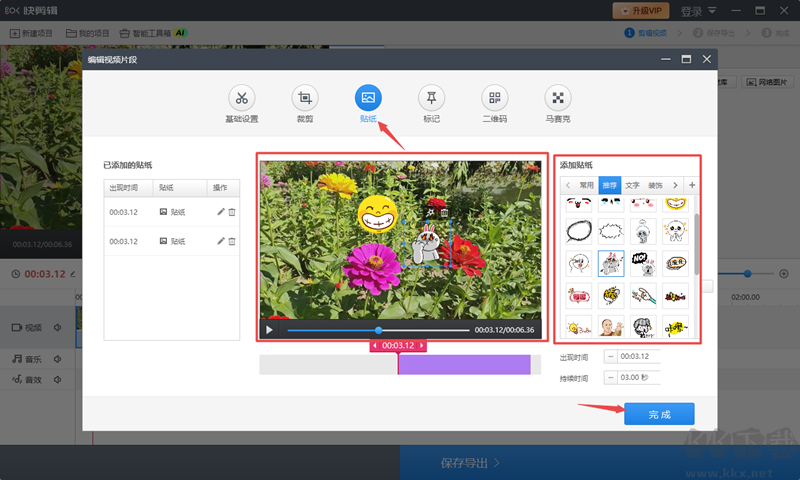Pick the bald man waving sticker
The width and height of the screenshot is (800, 480).
point(611,326)
